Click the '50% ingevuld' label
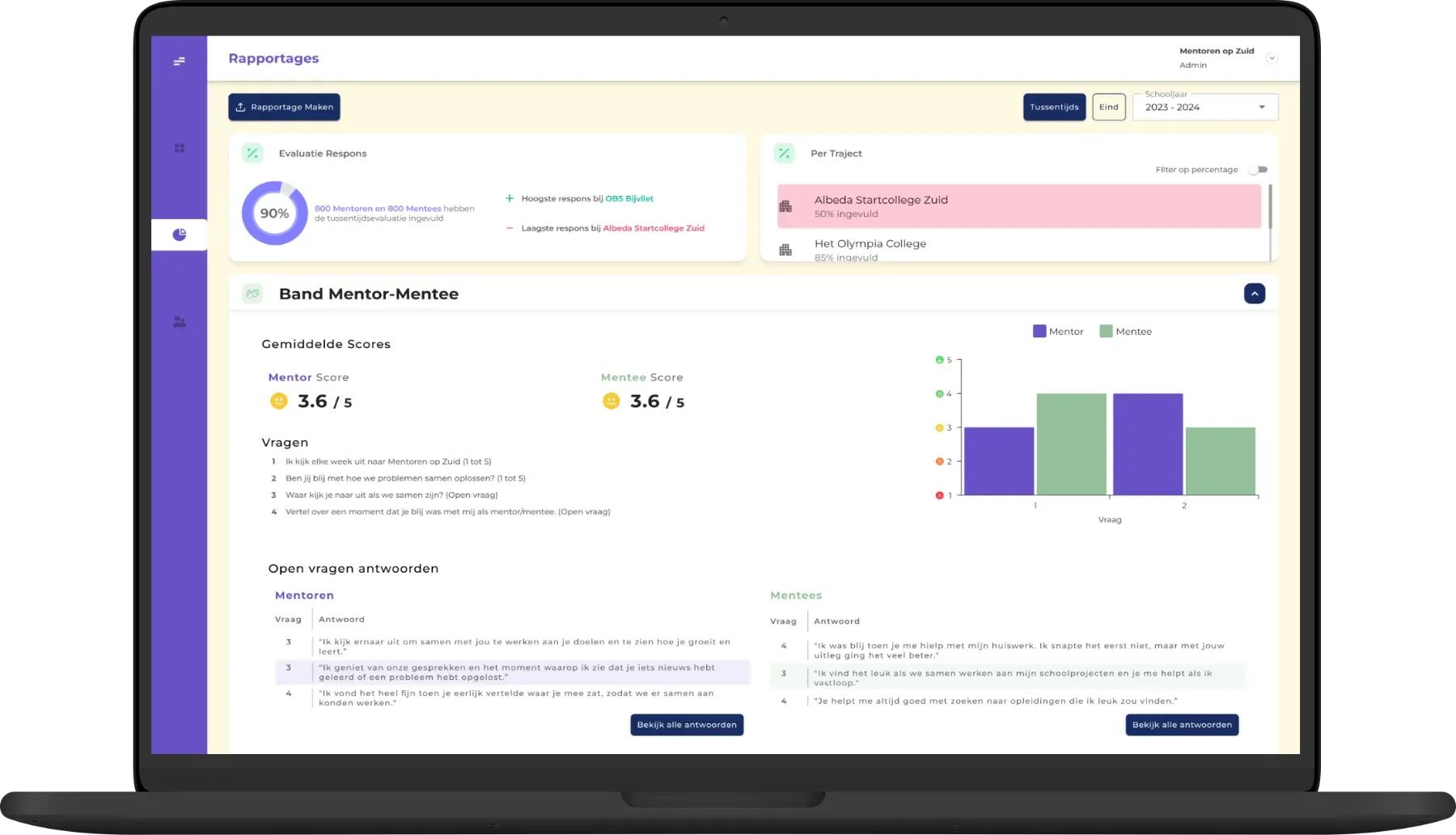The height and width of the screenshot is (835, 1456). point(846,214)
